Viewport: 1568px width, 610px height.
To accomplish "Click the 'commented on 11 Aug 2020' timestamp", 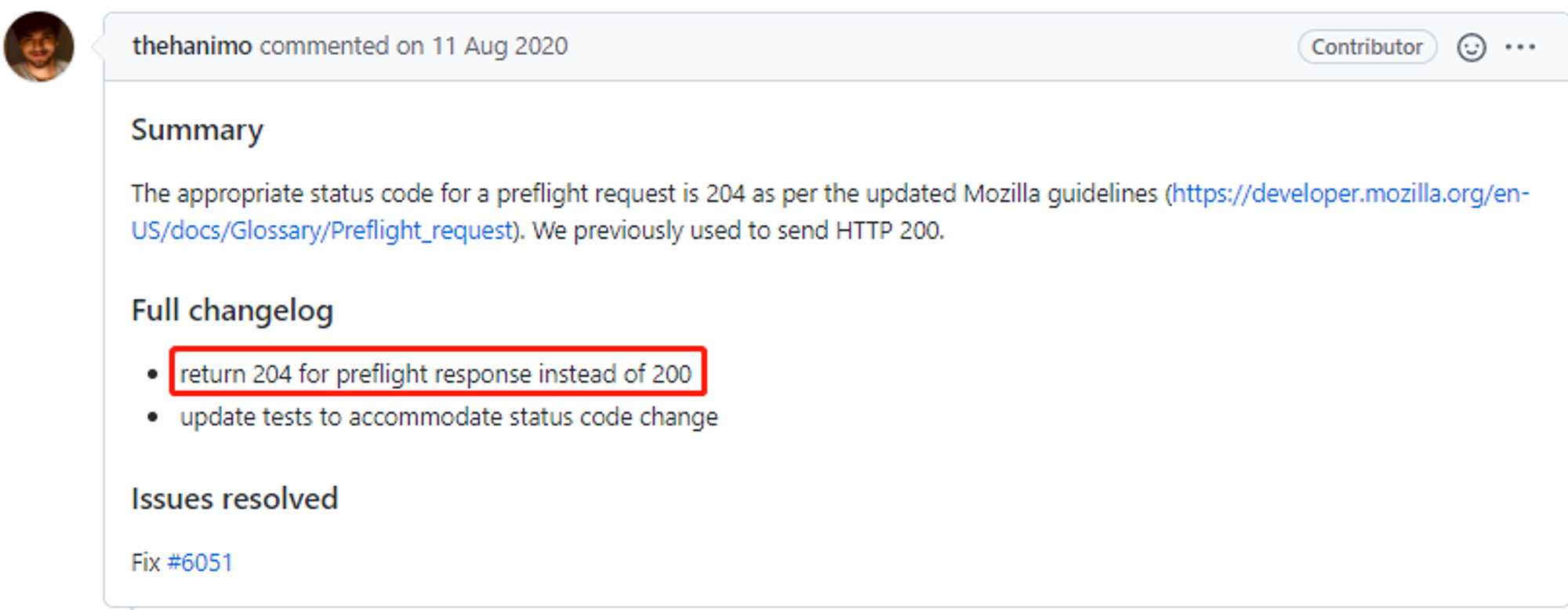I will tap(413, 46).
